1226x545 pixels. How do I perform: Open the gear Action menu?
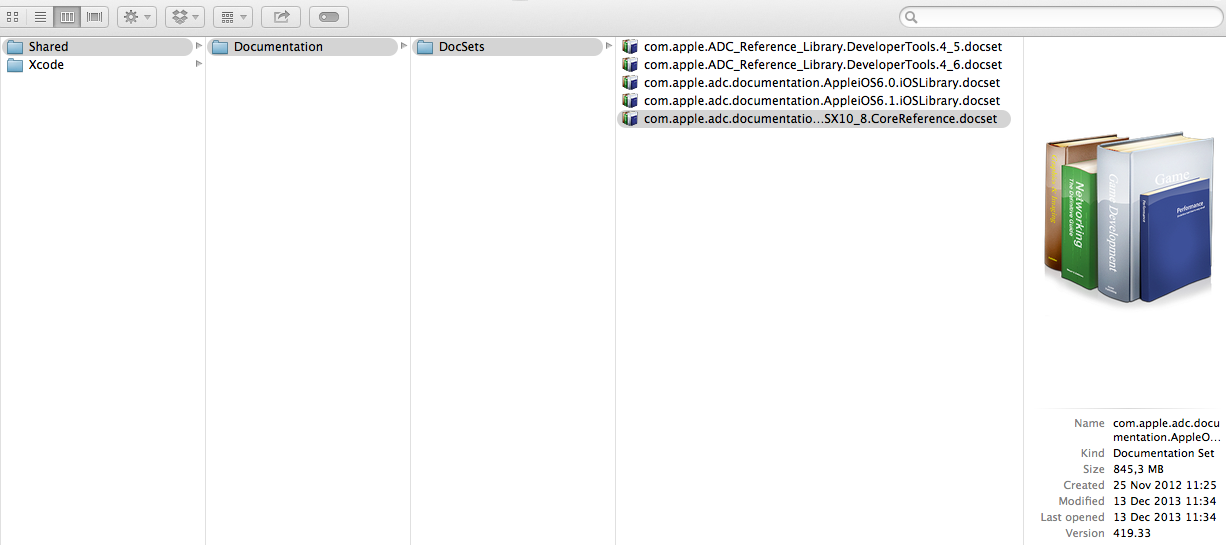136,17
